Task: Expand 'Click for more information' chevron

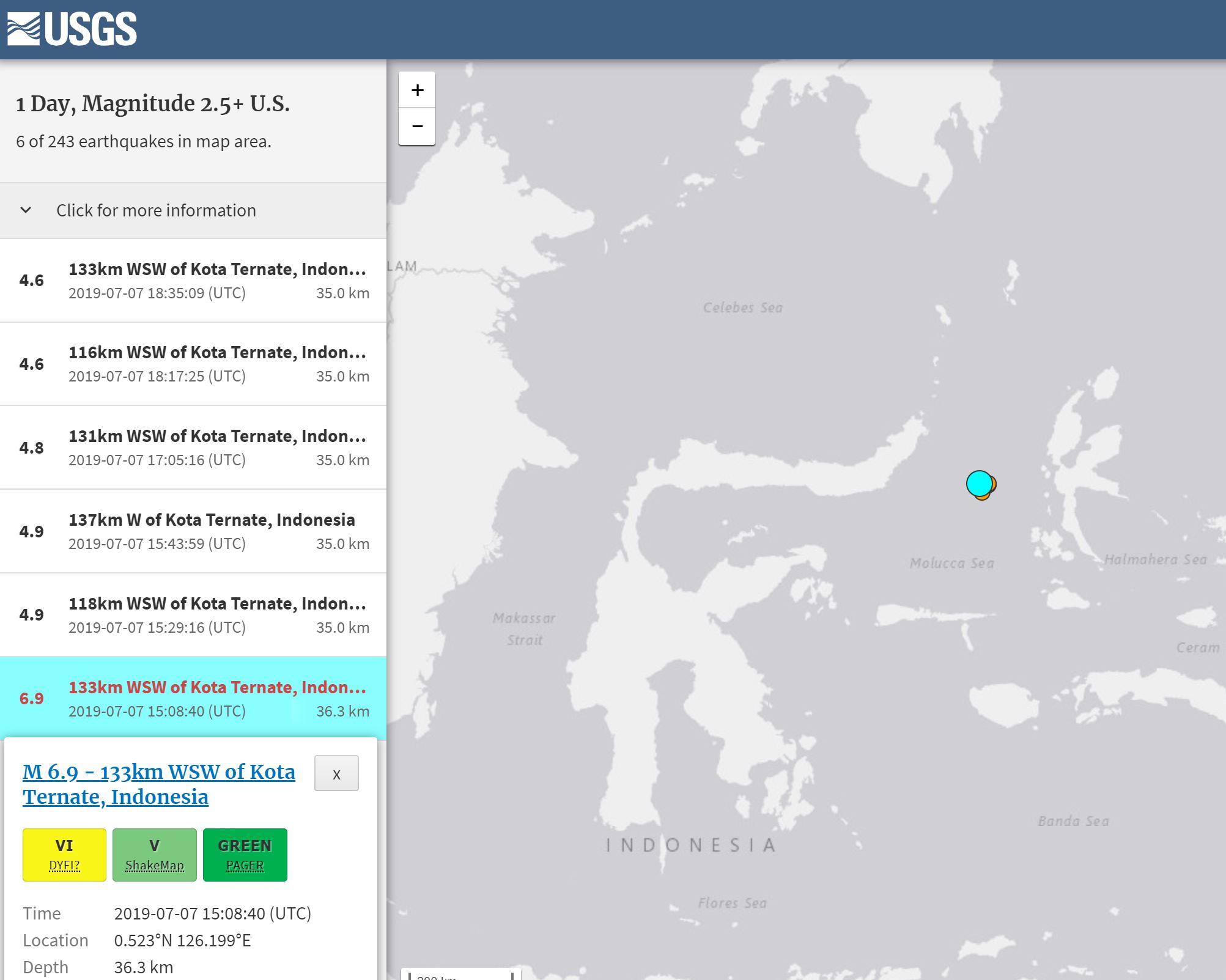Action: [26, 210]
